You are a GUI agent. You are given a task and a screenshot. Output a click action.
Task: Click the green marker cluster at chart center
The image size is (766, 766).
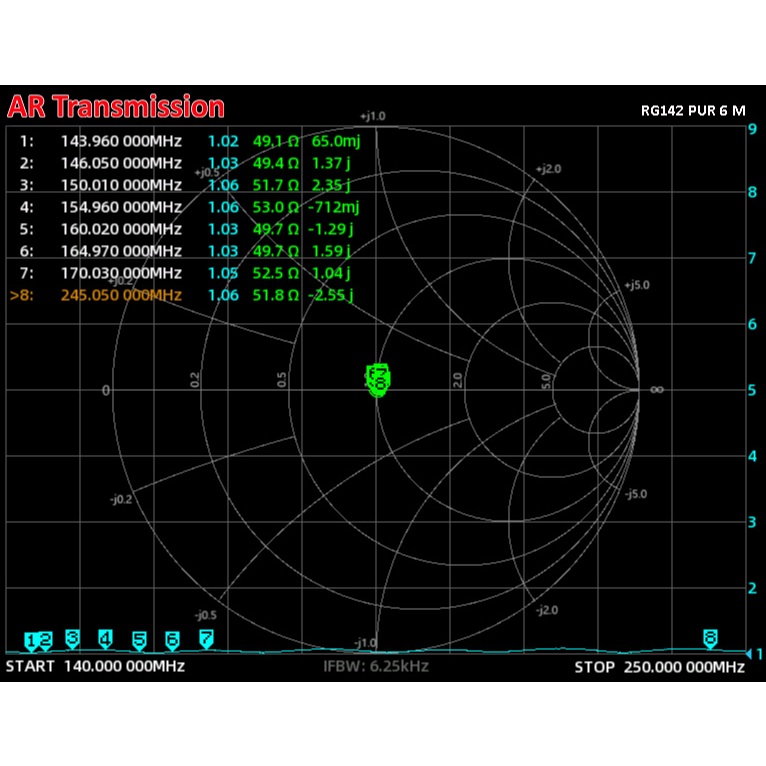click(x=378, y=380)
